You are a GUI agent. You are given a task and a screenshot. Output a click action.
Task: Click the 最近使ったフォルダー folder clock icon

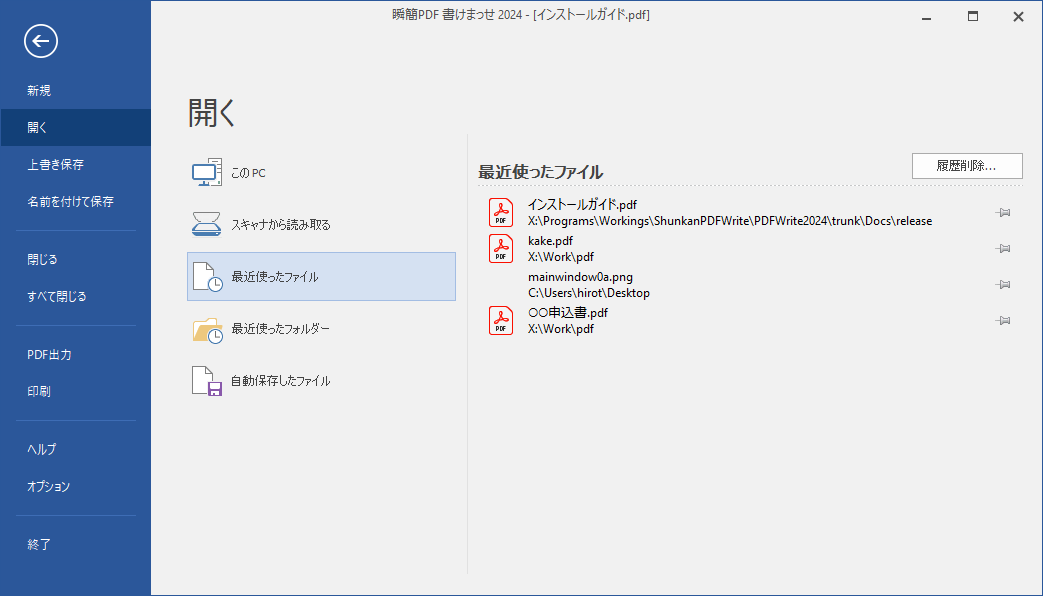(x=207, y=329)
